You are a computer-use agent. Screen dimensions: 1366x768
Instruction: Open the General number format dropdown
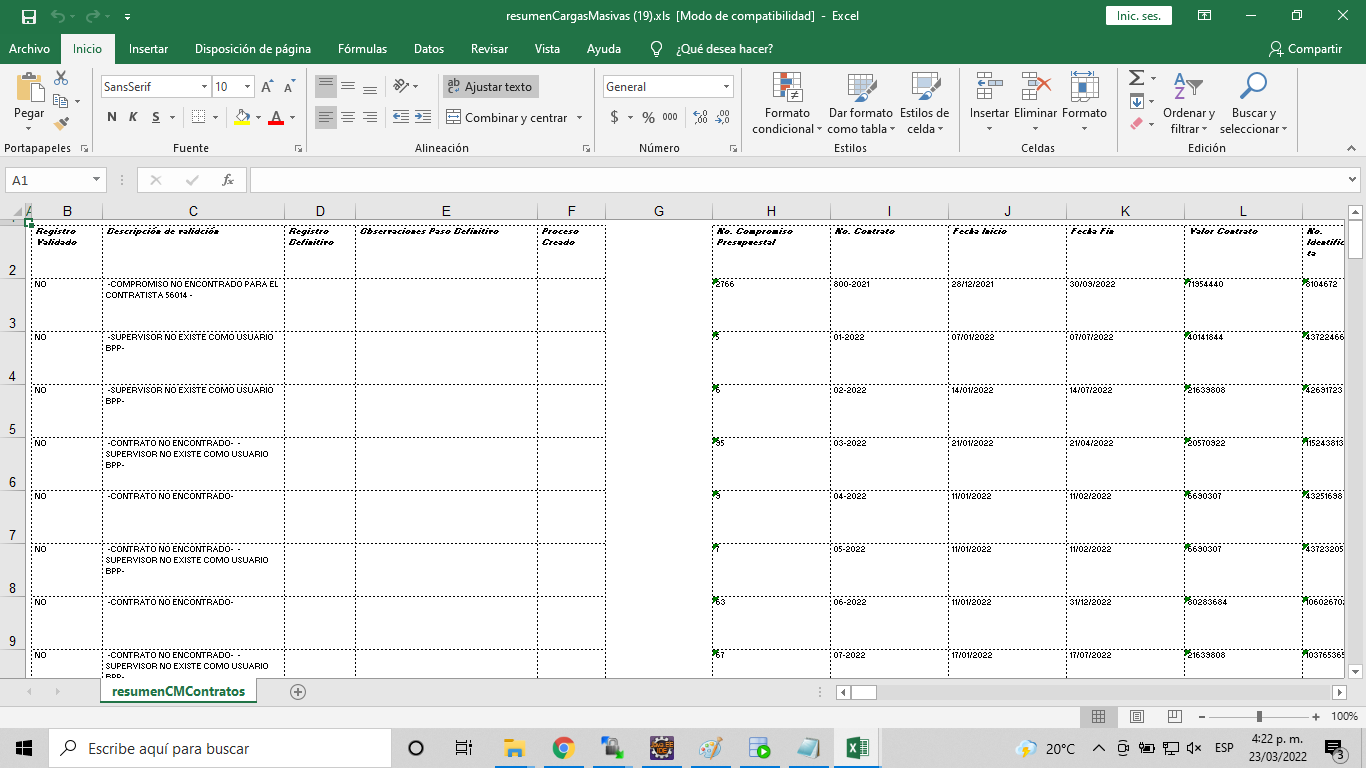(x=726, y=87)
